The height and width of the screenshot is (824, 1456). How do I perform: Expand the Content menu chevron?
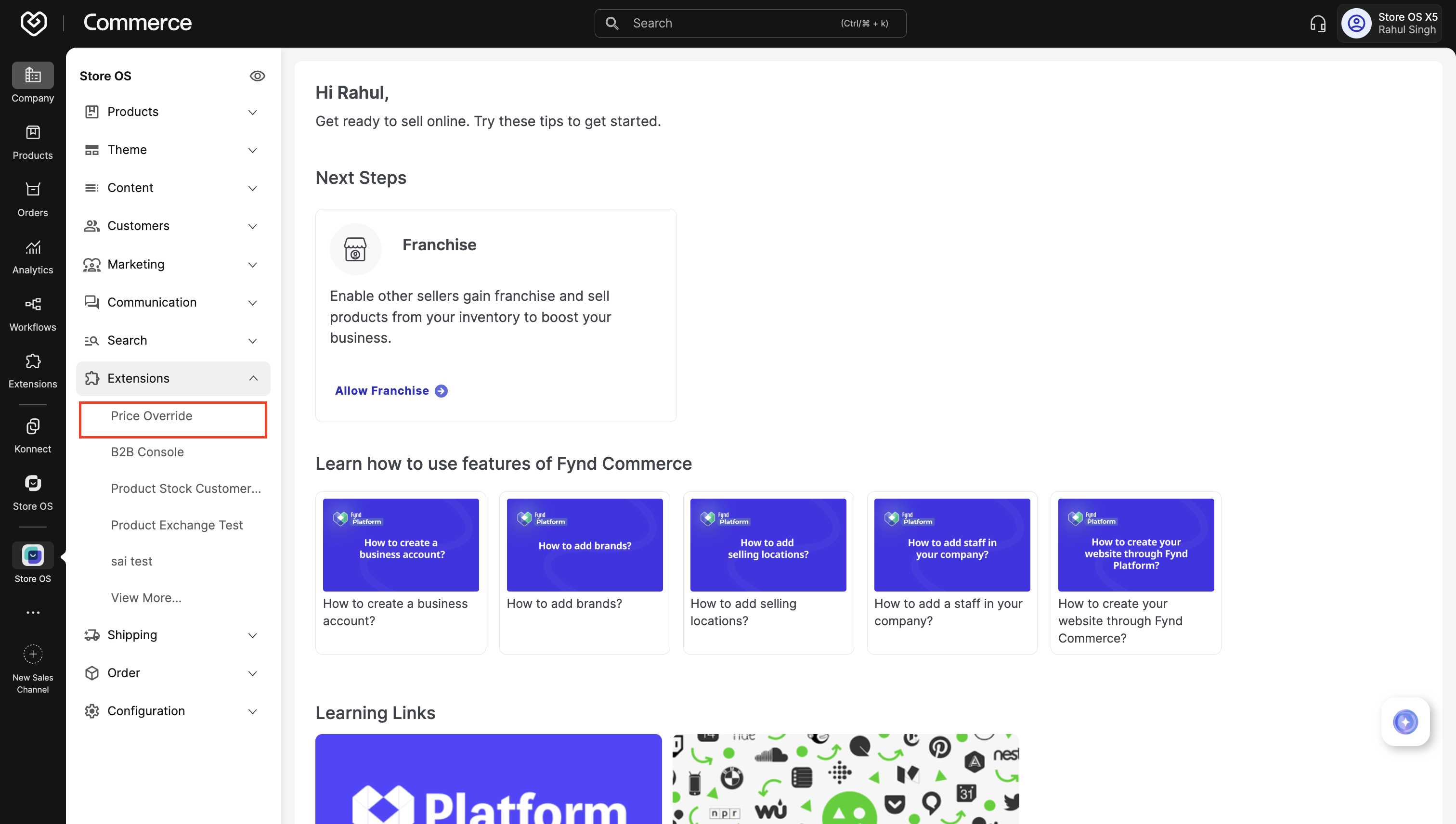coord(253,188)
